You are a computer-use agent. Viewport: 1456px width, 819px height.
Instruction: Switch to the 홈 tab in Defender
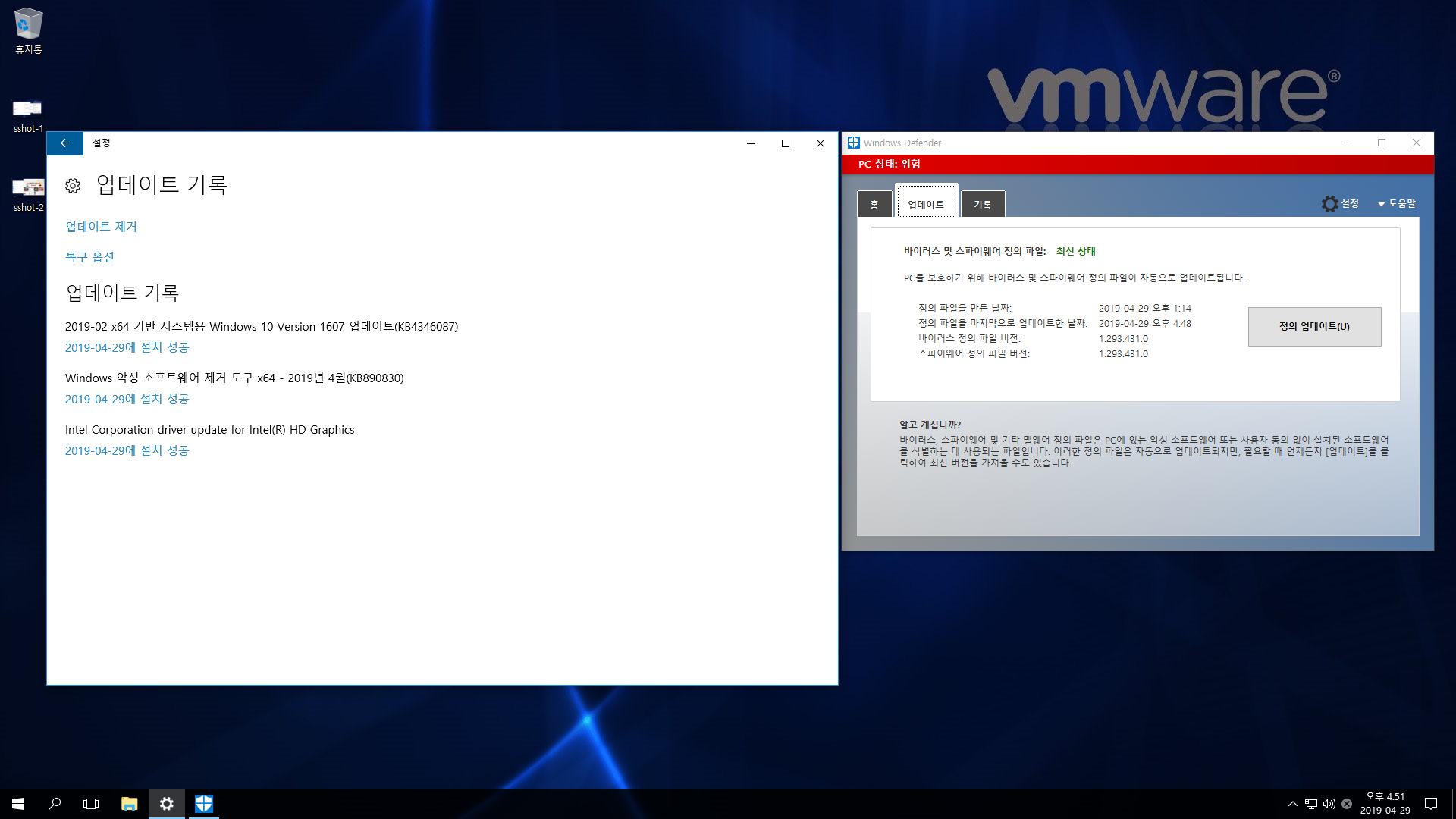pyautogui.click(x=874, y=205)
